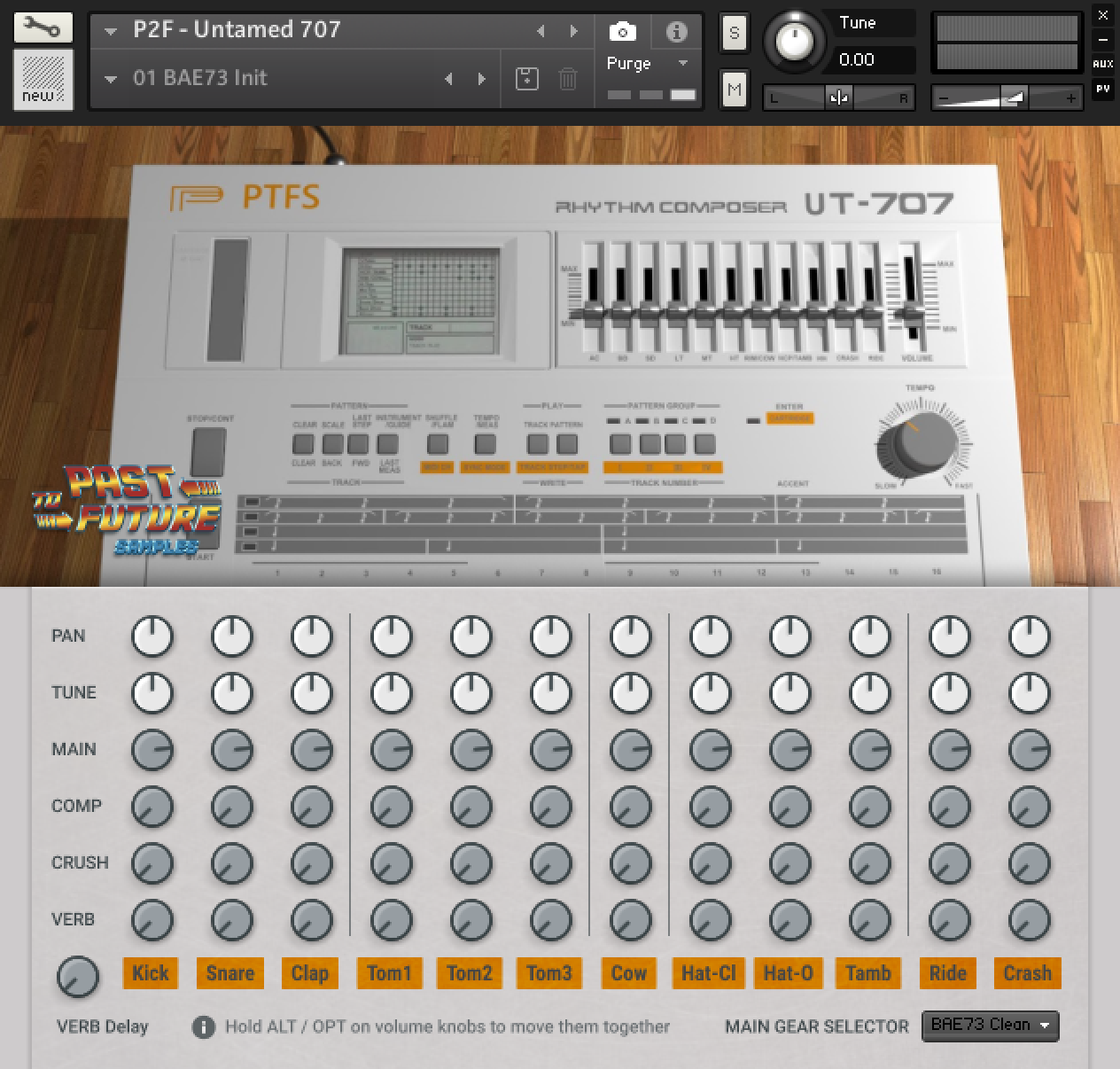The image size is (1120, 1069).
Task: Open the Purge dropdown menu
Action: [648, 64]
